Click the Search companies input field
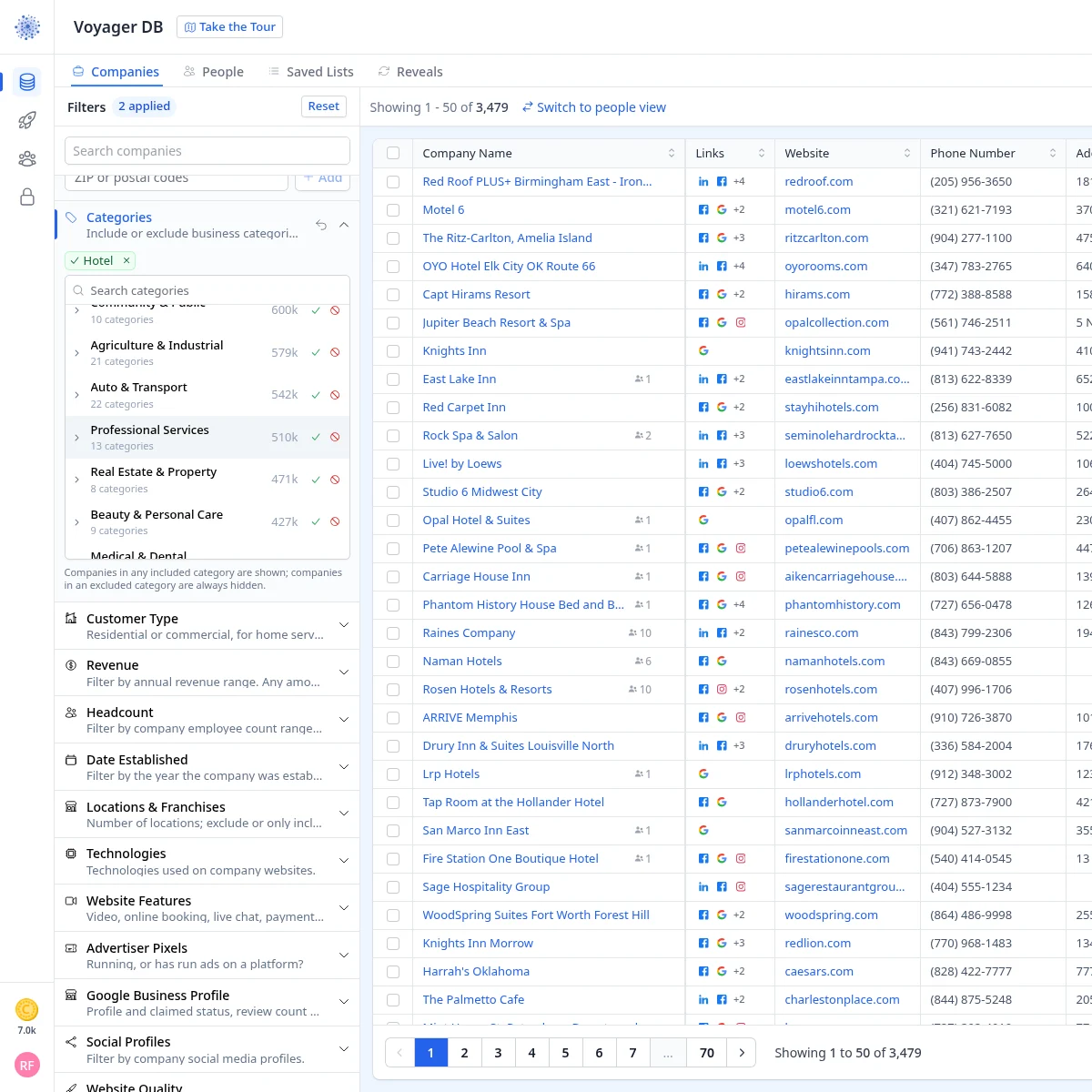This screenshot has height=1092, width=1092. pos(207,151)
